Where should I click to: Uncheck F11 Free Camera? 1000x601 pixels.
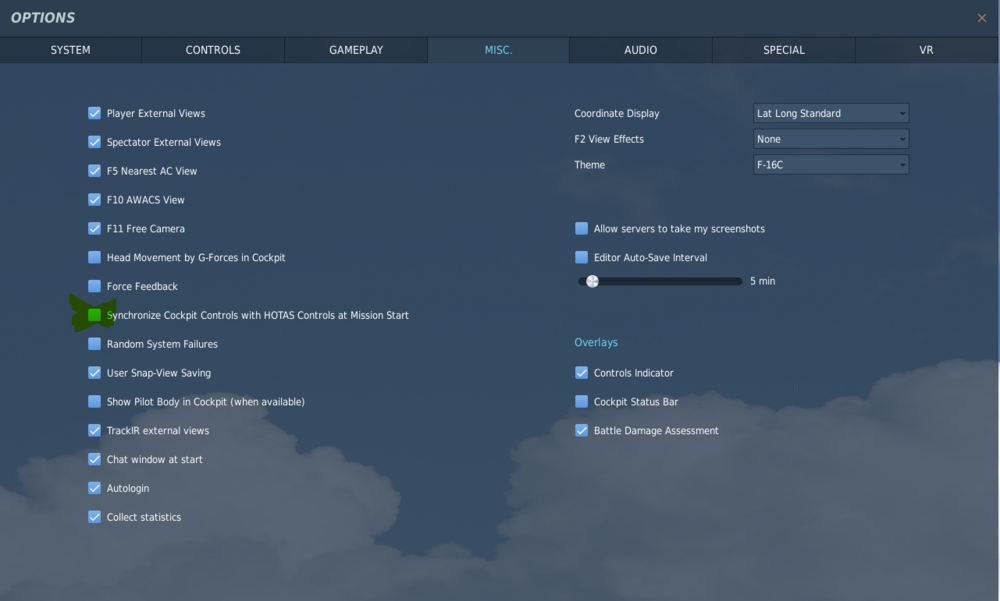(x=94, y=228)
